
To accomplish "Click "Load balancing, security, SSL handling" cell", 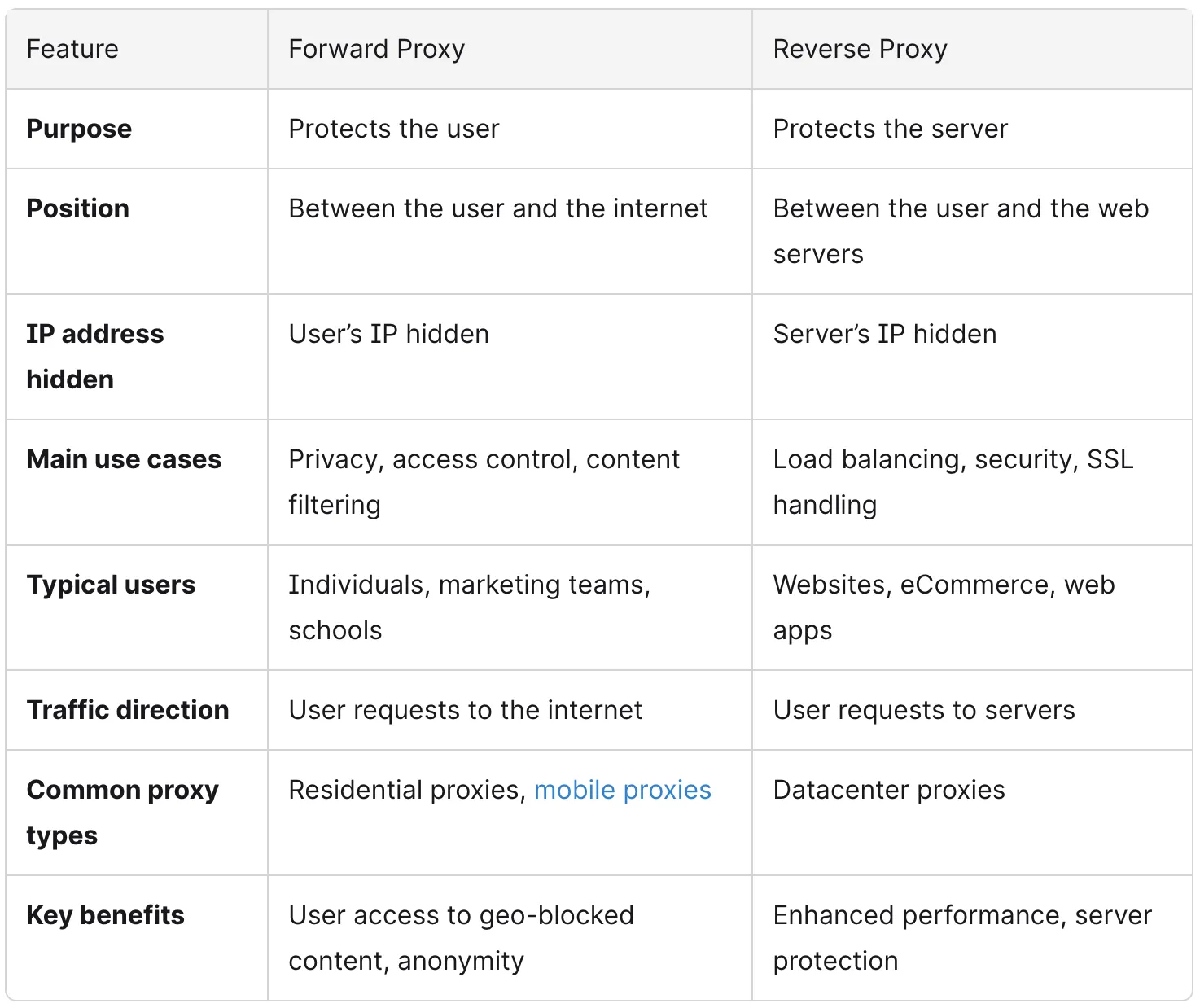I will [953, 482].
